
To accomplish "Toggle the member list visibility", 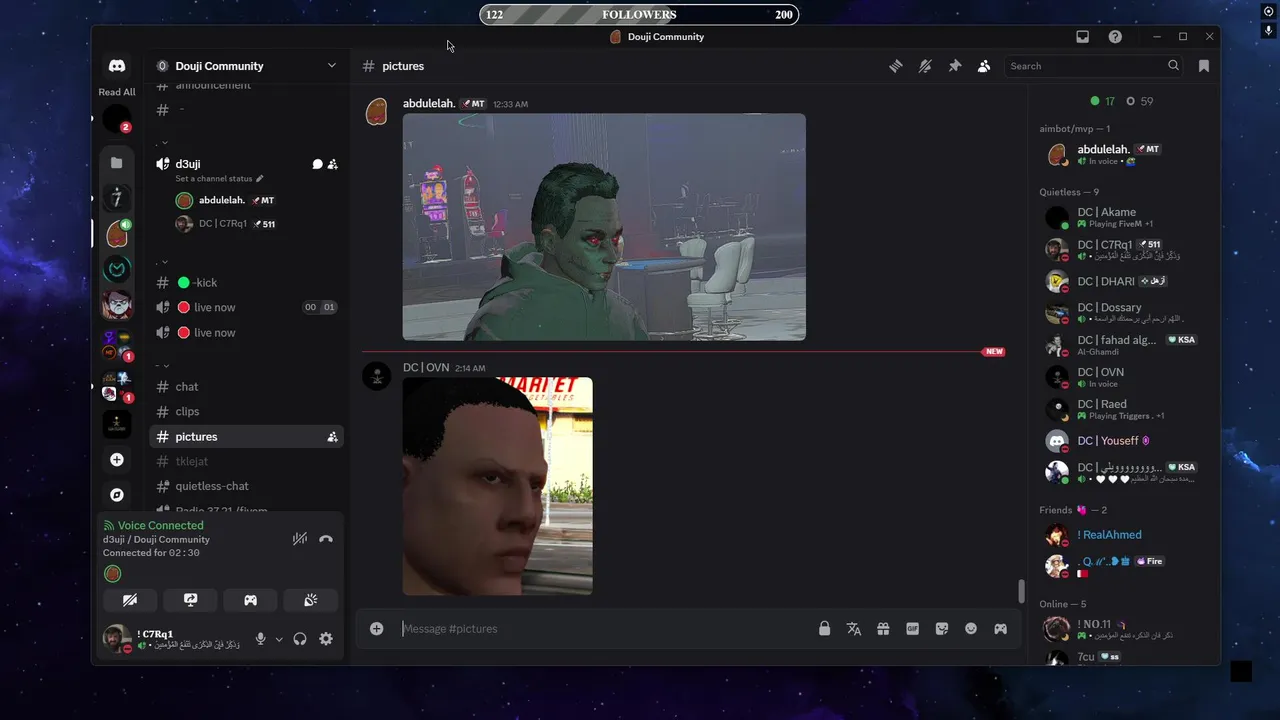I will pyautogui.click(x=984, y=66).
